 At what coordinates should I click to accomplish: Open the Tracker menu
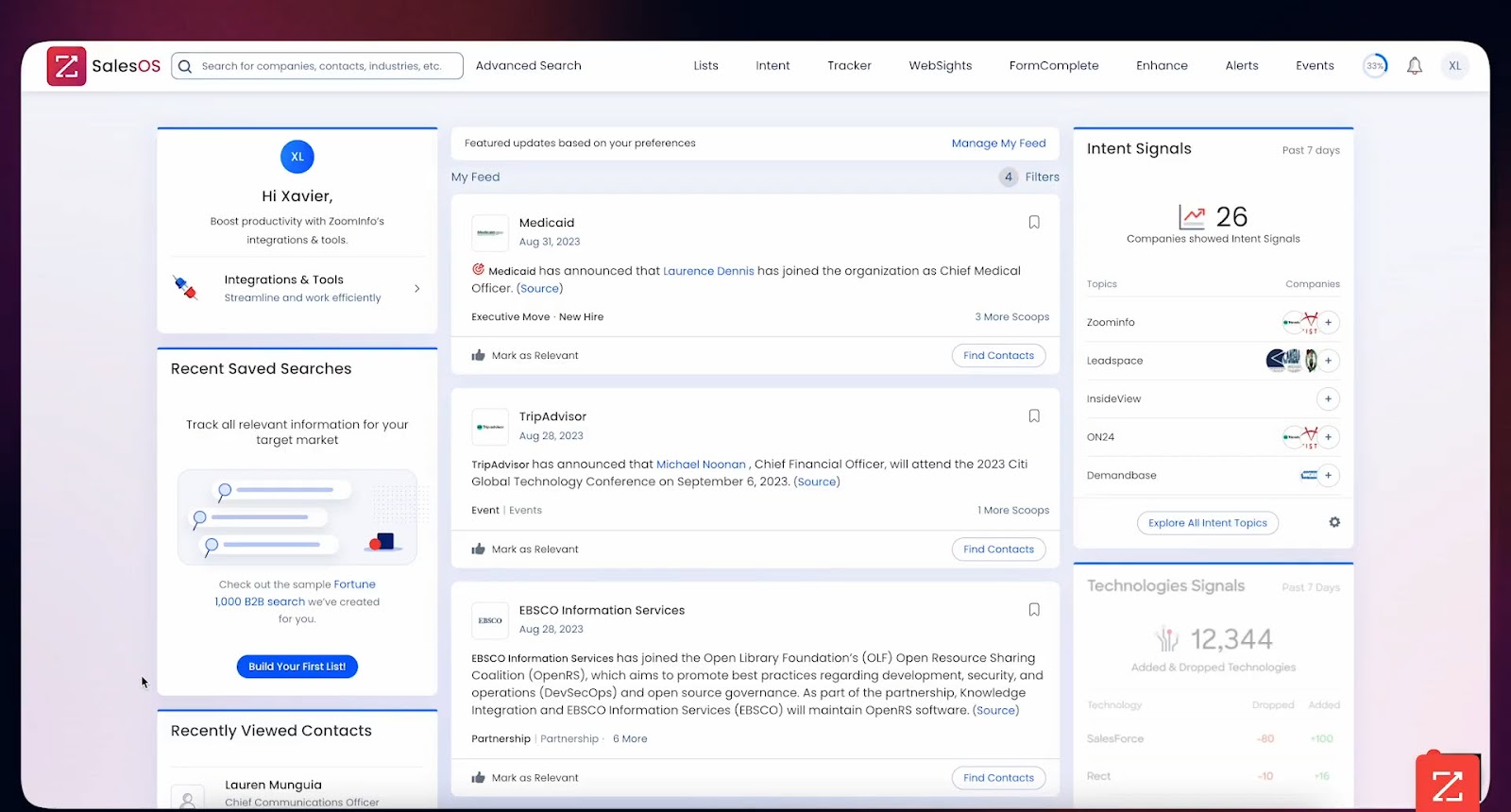click(850, 66)
